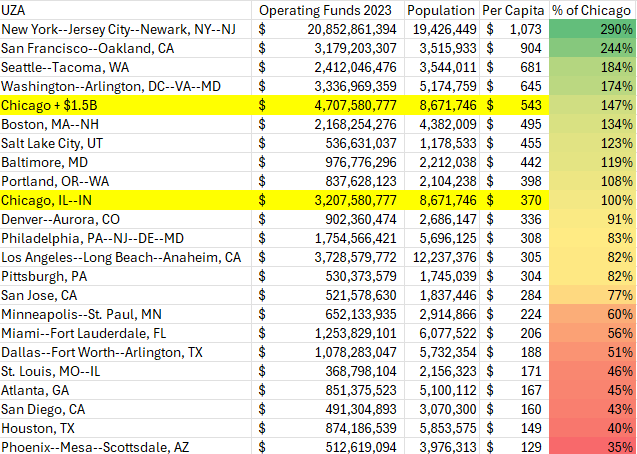Click the 77% cell
Screen dimensions: 637x454
click(x=593, y=295)
